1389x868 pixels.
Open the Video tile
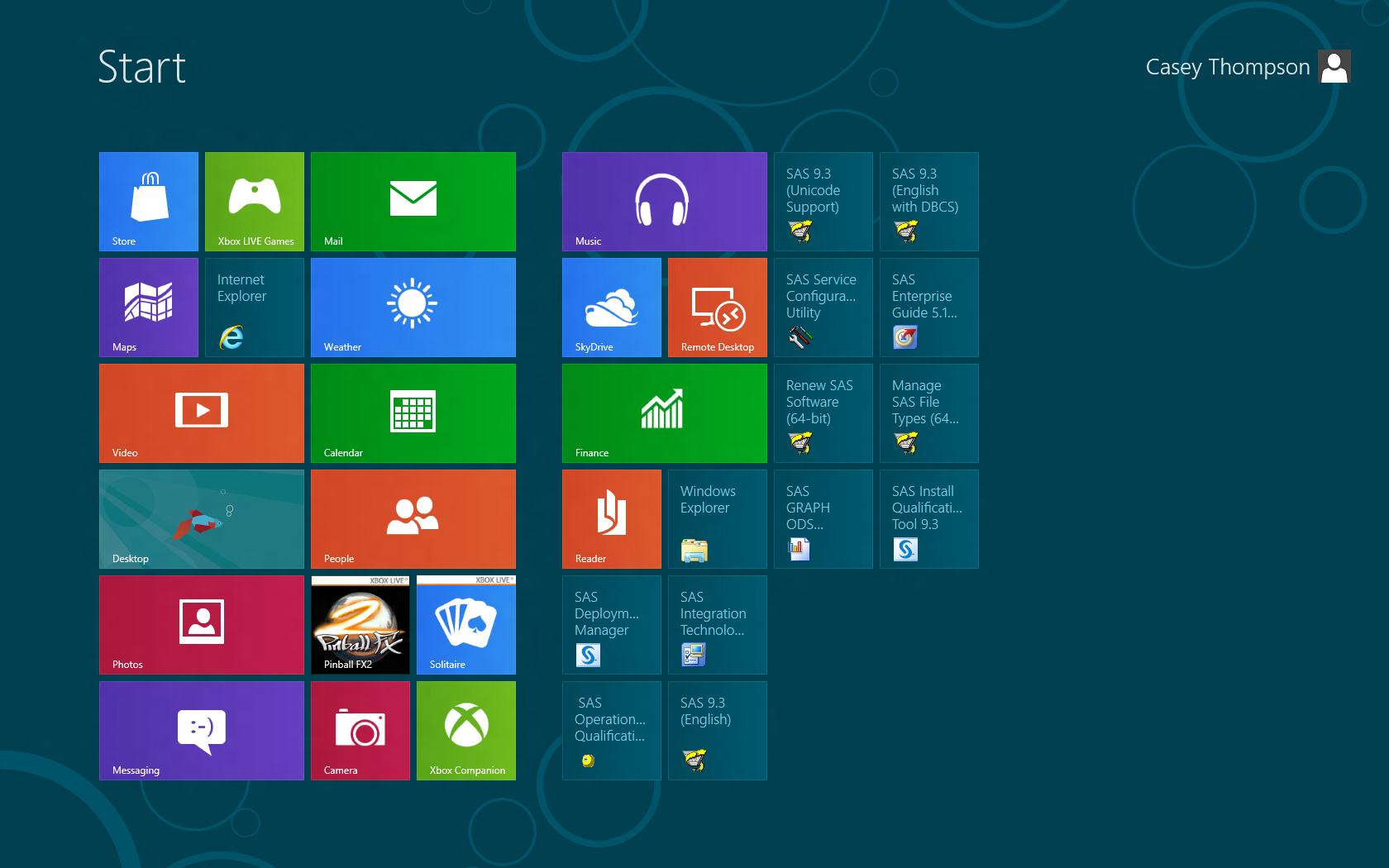tap(202, 413)
